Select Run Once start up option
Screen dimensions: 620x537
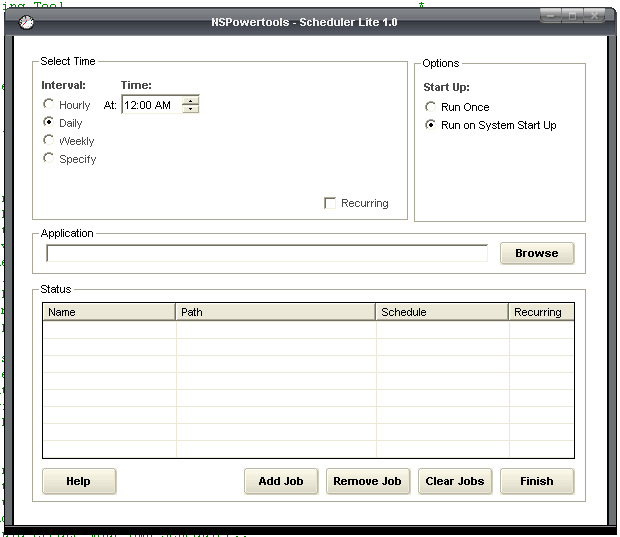coord(431,107)
